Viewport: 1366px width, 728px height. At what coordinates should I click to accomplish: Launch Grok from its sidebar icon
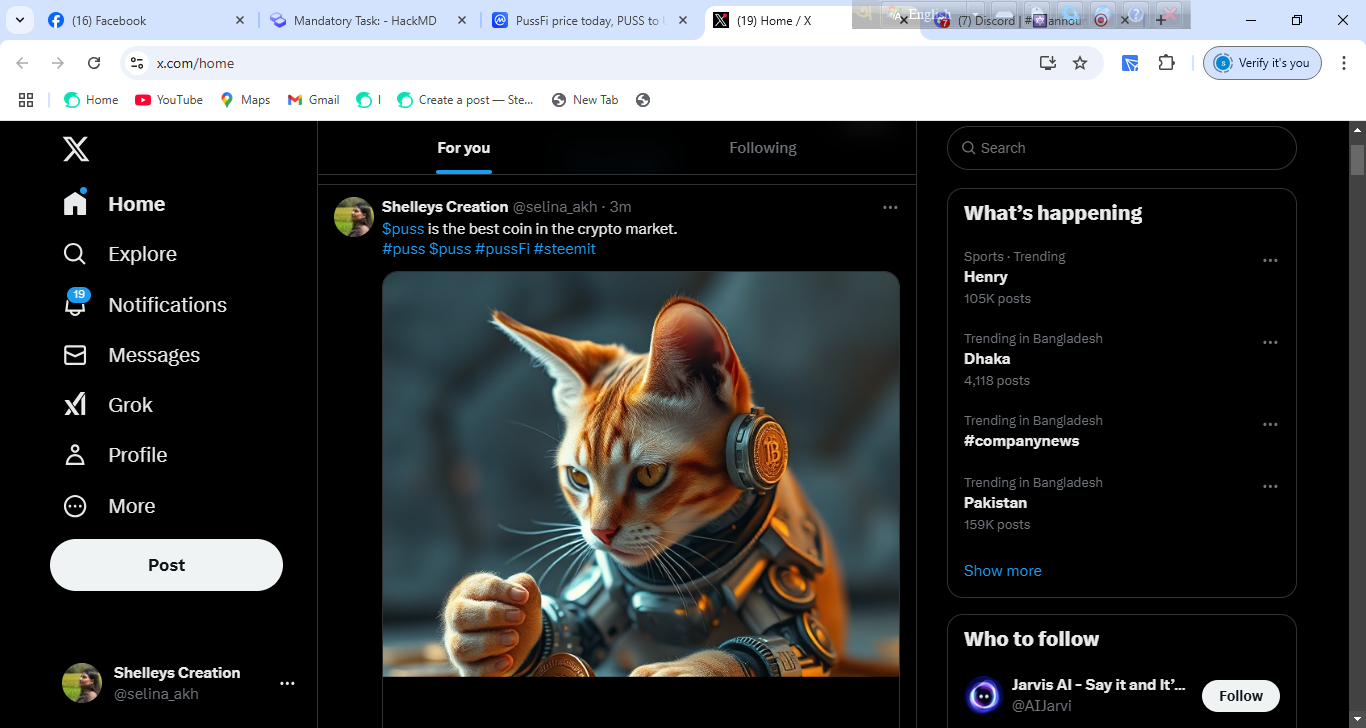pos(75,405)
